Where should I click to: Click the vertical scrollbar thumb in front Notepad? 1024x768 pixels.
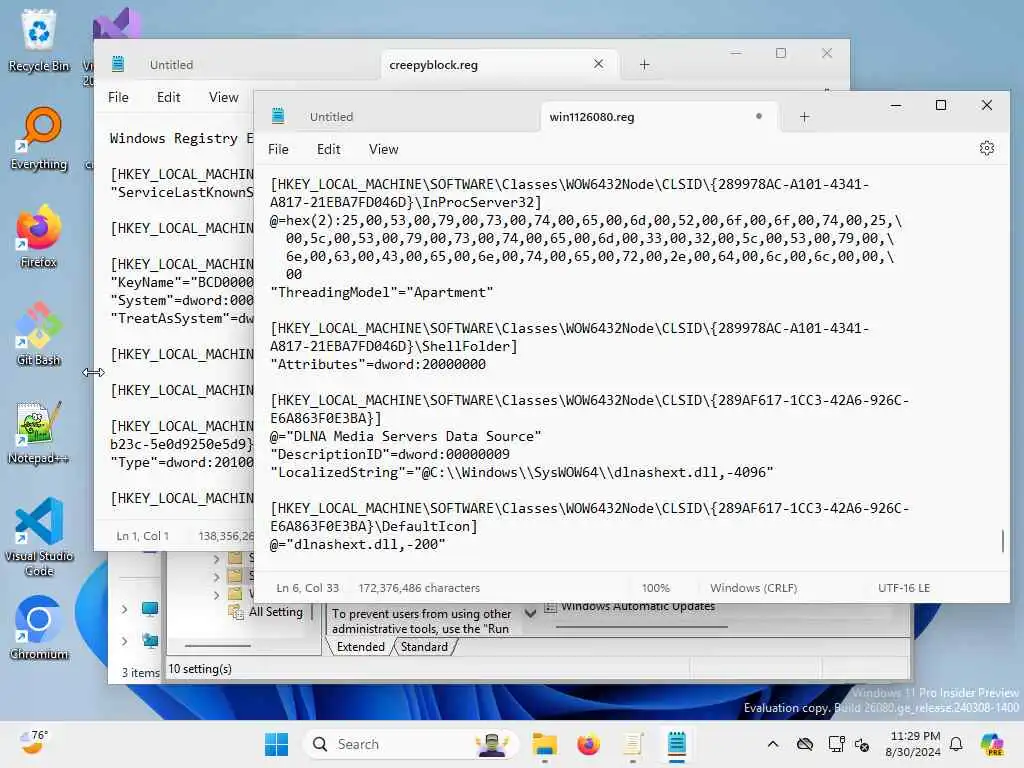click(x=1003, y=541)
